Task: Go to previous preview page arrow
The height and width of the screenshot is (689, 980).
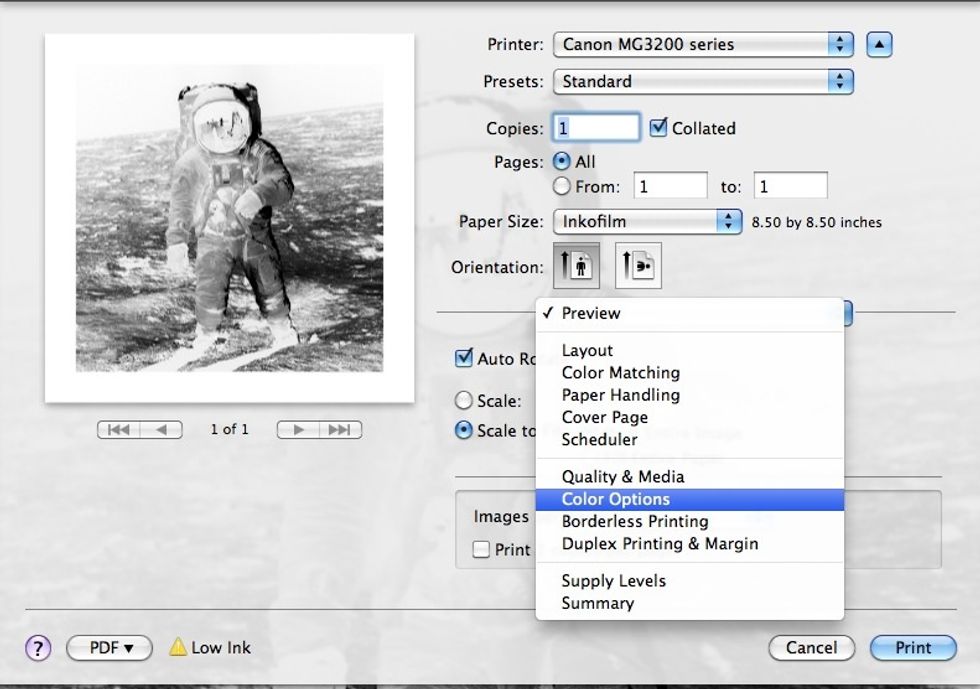Action: click(161, 430)
